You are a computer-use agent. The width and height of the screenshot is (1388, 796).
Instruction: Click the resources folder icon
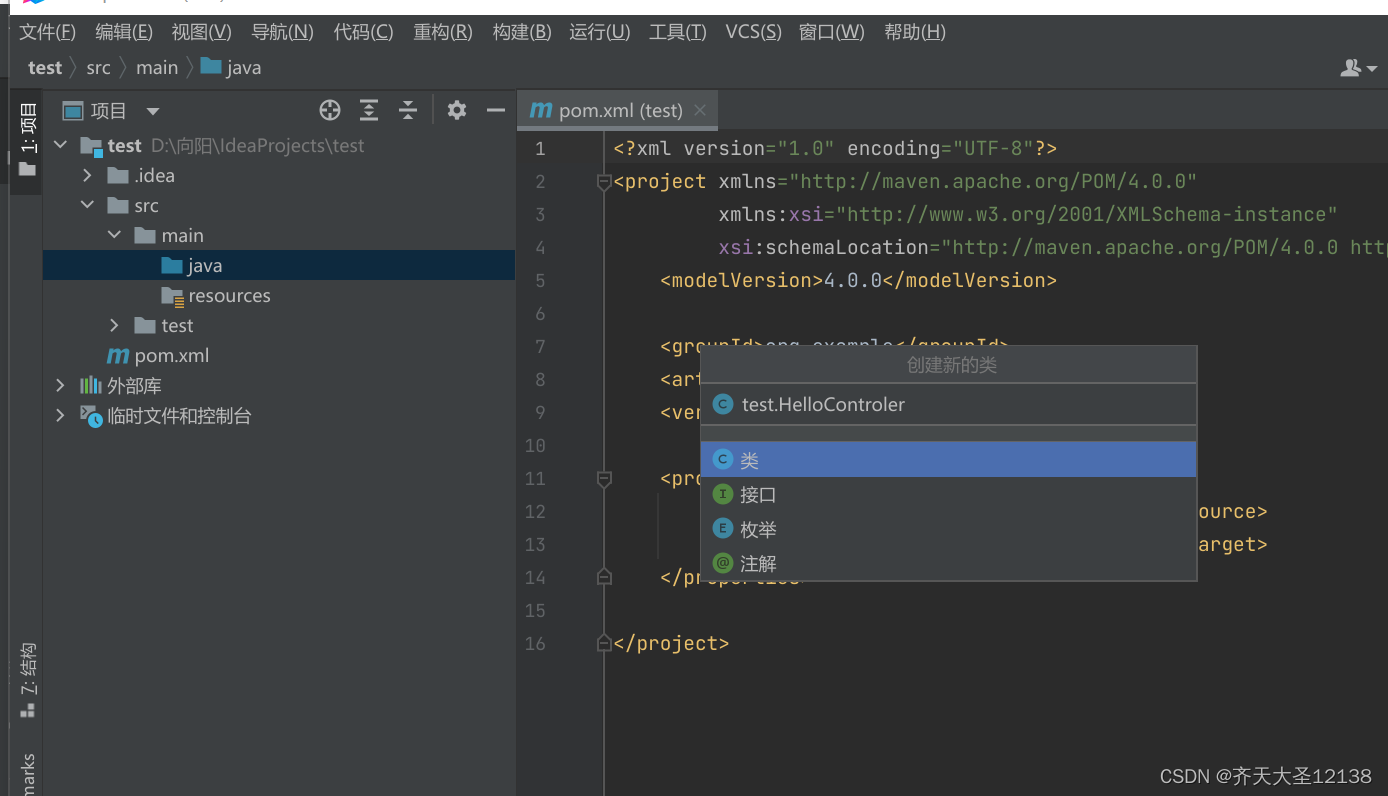173,296
